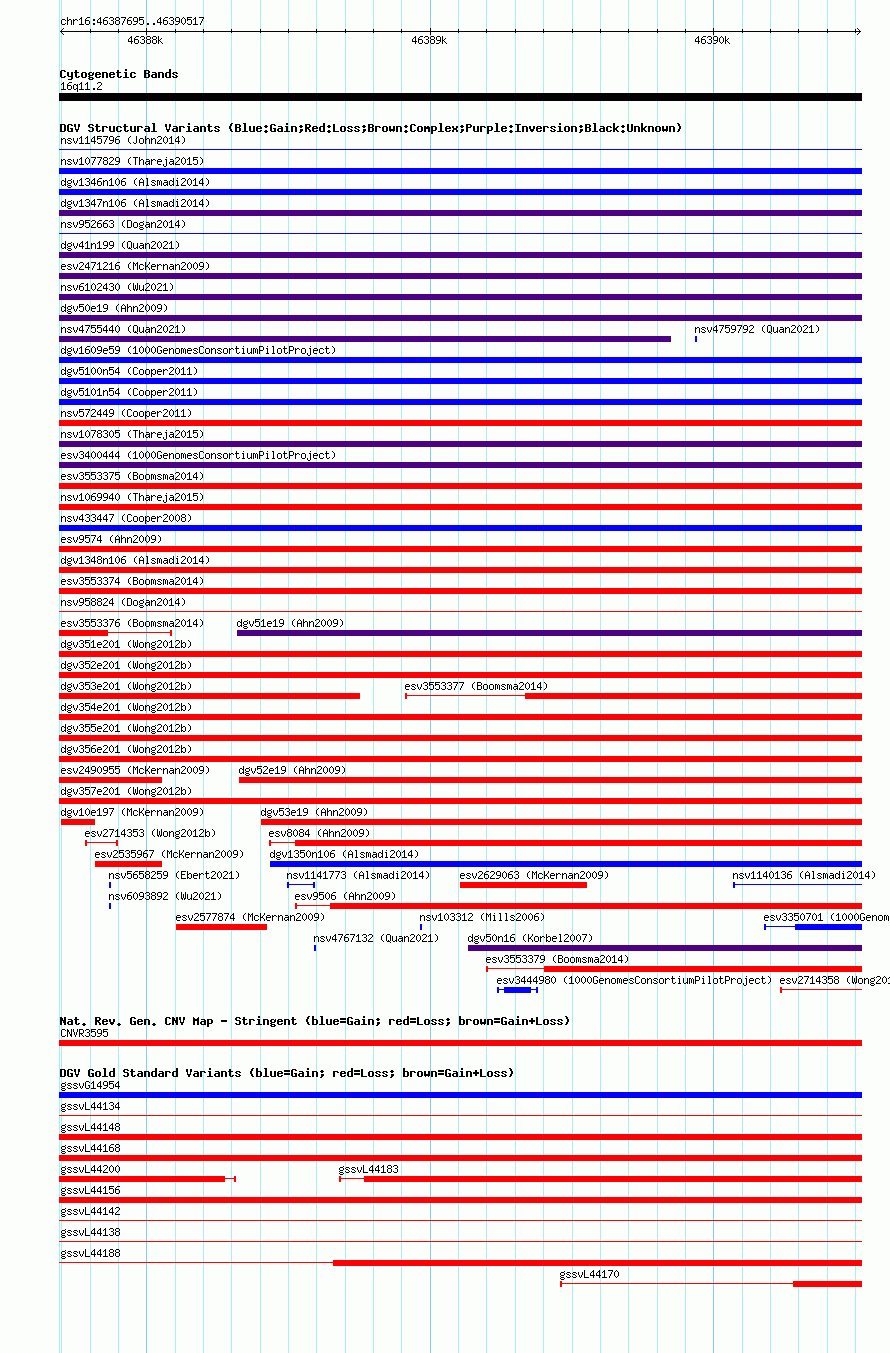Open nsv433447 (Cooper2008) variant
Image resolution: width=890 pixels, height=1353 pixels.
[126, 518]
